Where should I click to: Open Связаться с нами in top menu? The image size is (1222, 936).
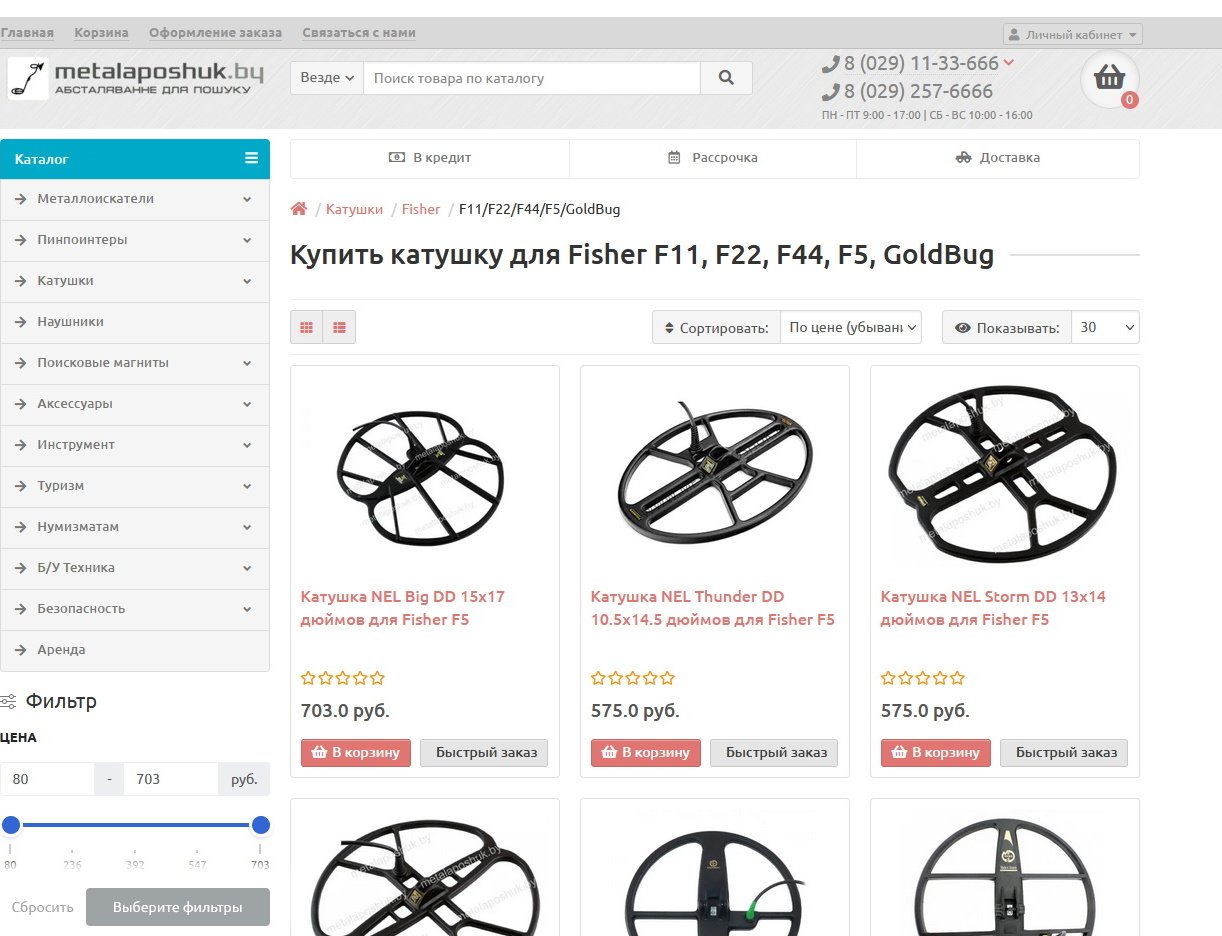point(359,33)
